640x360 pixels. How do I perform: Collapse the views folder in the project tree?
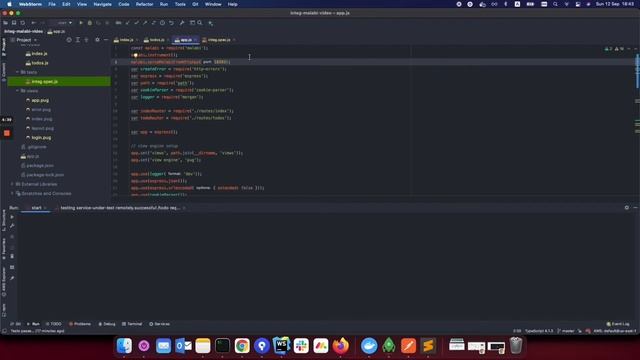[x=18, y=91]
